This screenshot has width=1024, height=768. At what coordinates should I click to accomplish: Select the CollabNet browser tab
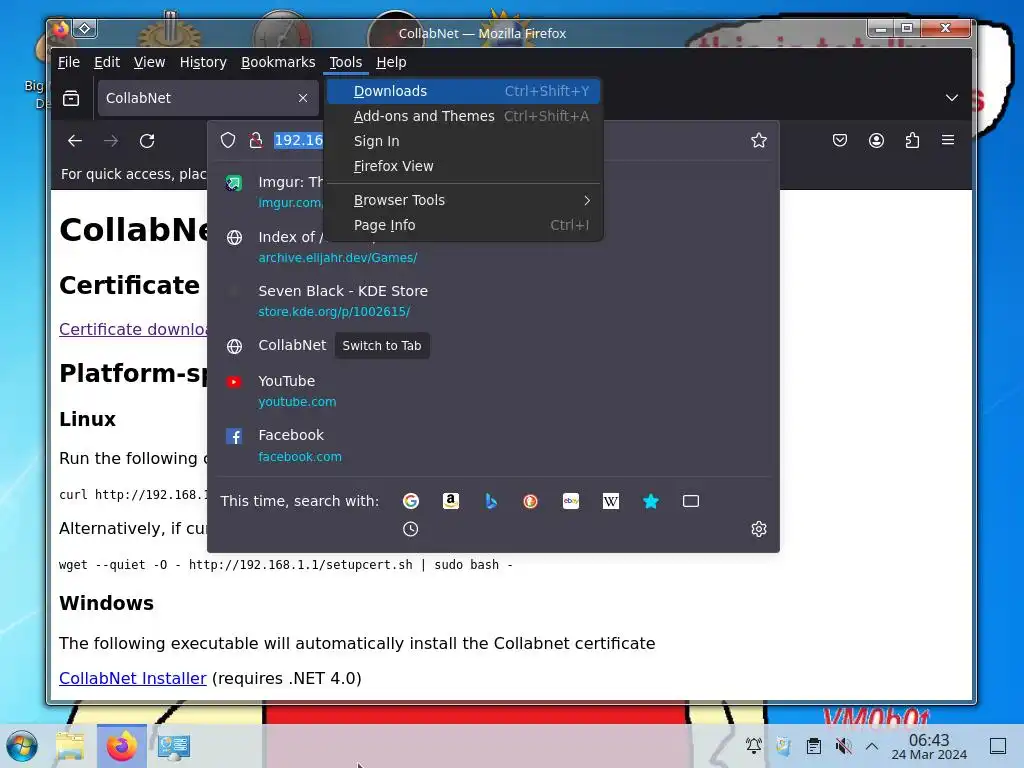208,98
